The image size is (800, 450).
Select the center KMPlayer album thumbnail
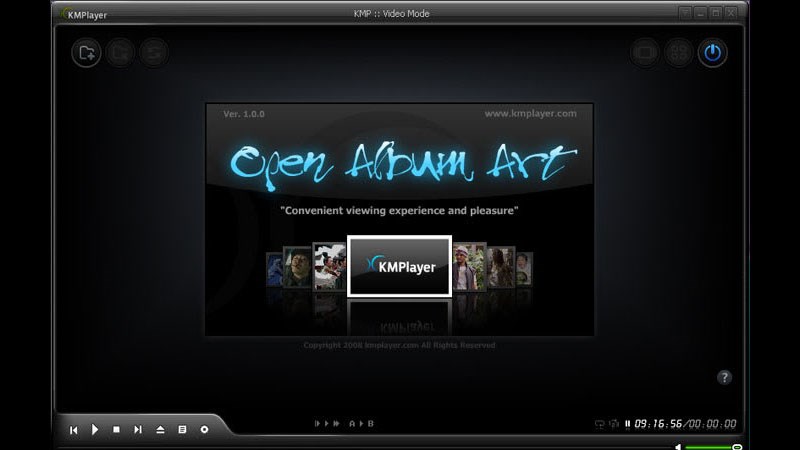point(399,266)
